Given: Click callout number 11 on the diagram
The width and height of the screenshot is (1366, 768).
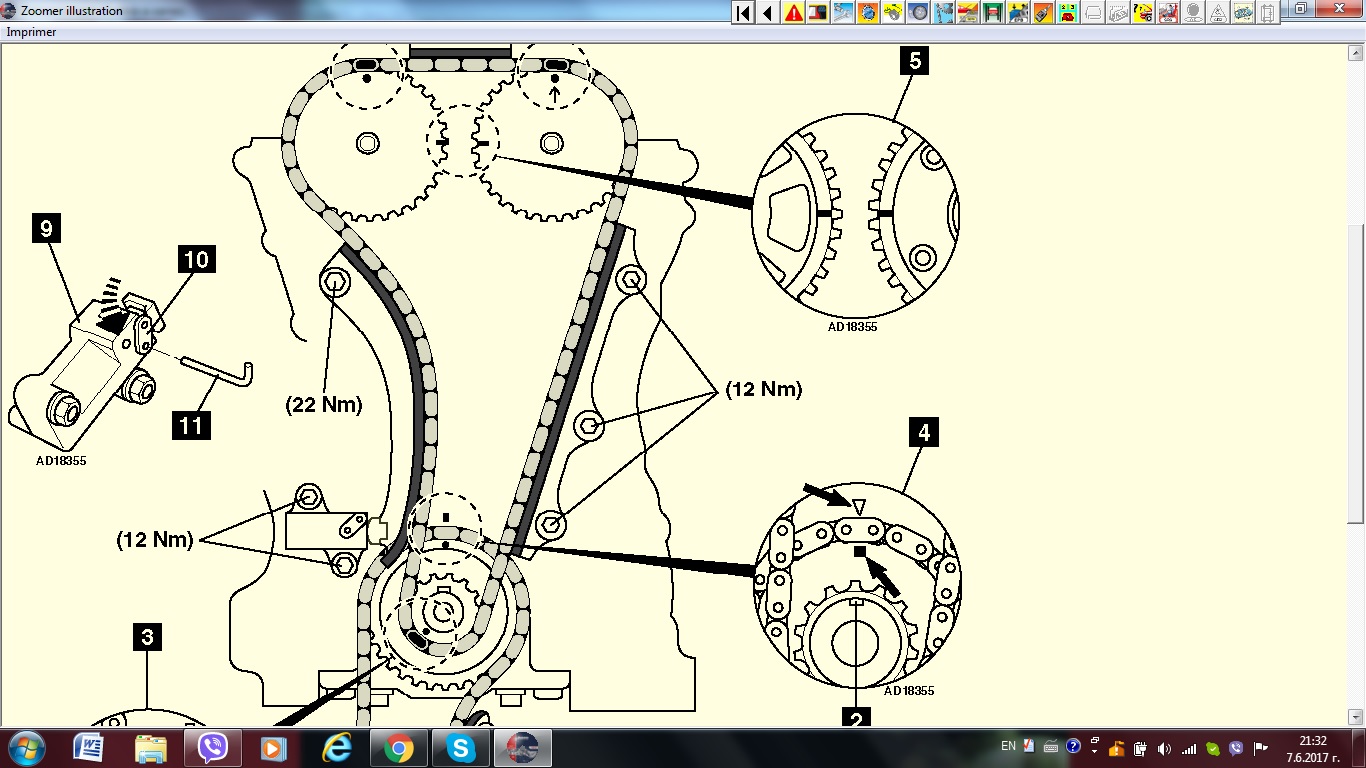Looking at the screenshot, I should (x=190, y=426).
